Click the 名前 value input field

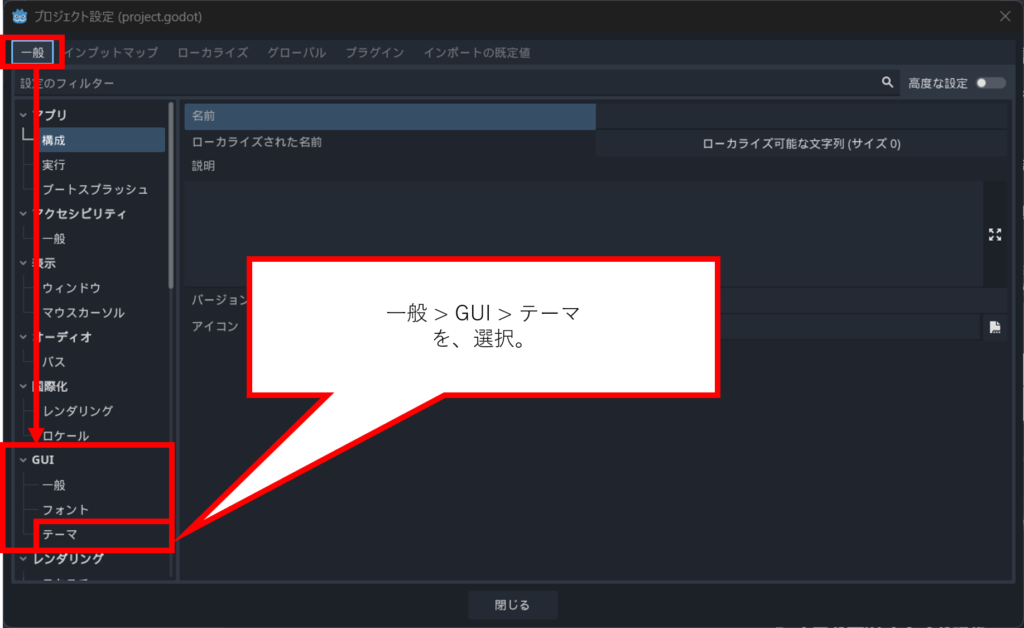coord(801,117)
